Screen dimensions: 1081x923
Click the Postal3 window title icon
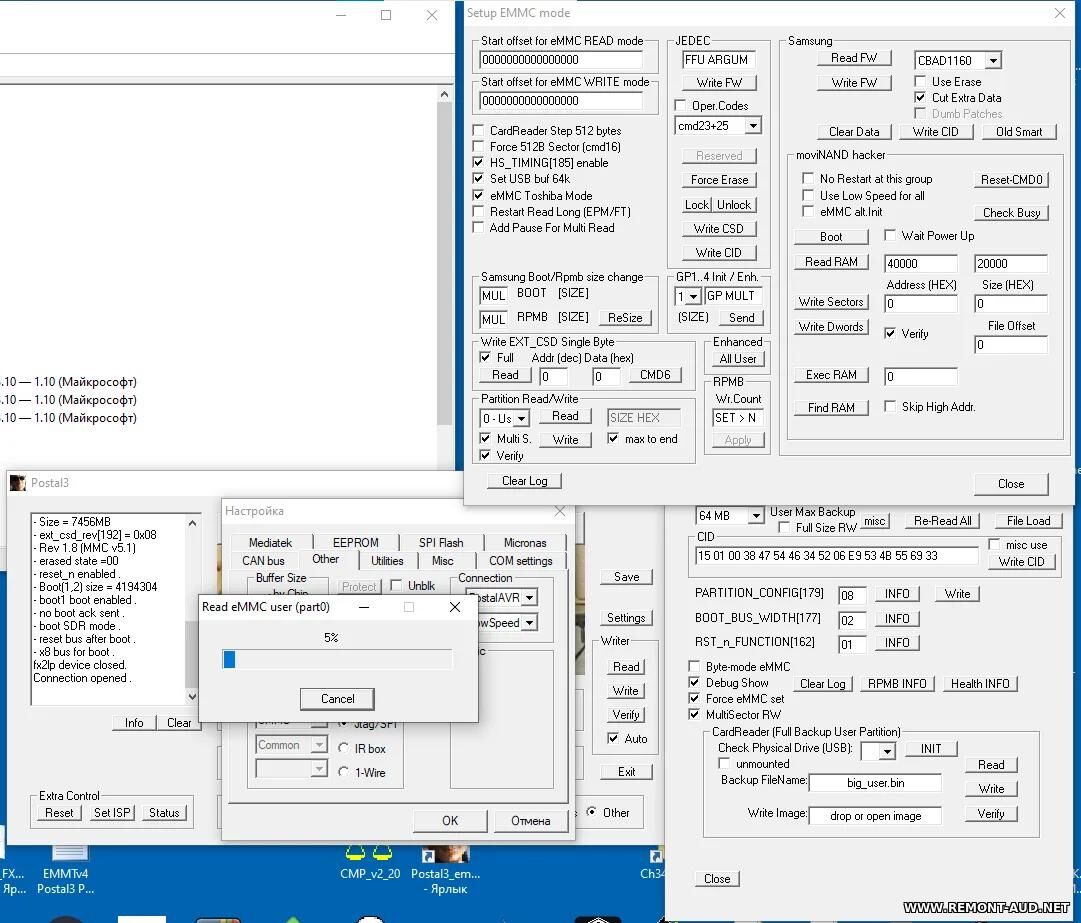[x=18, y=483]
